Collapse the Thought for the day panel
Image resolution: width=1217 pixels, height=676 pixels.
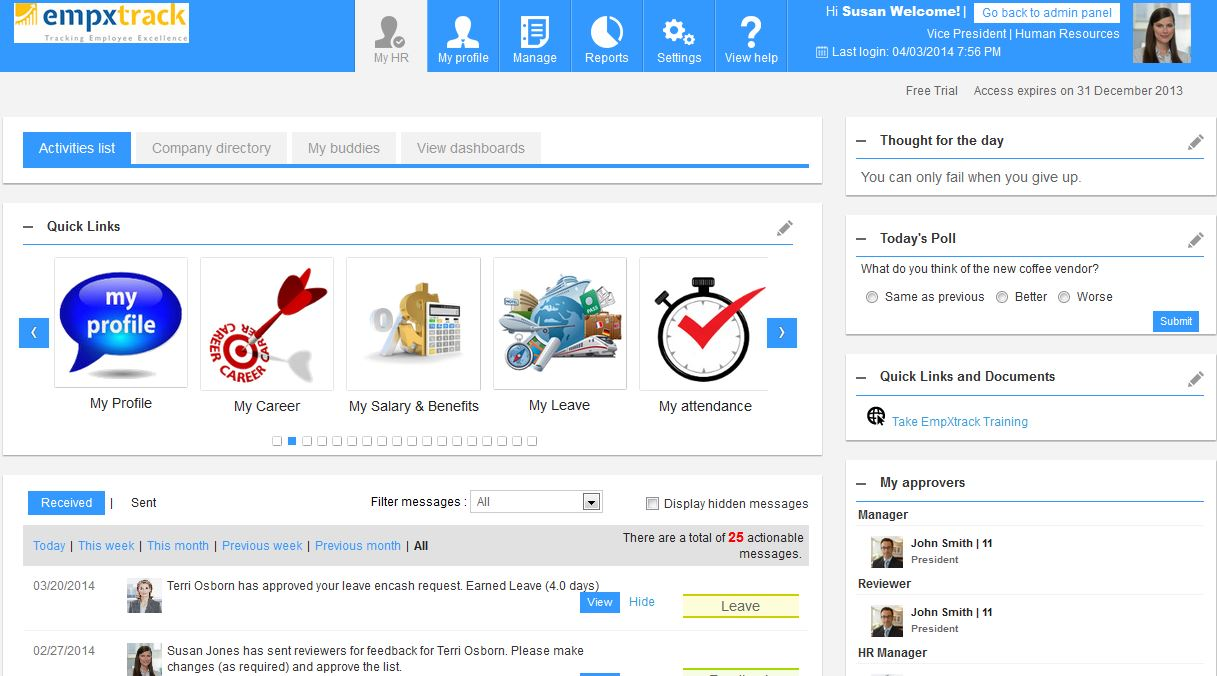pos(861,140)
